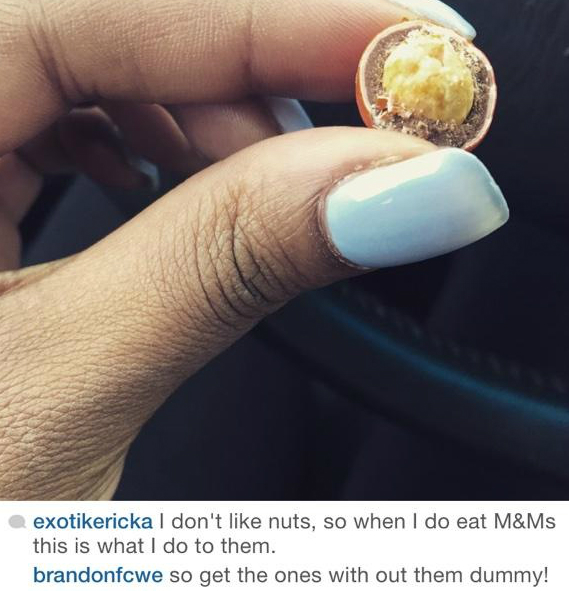Tap the white nail tip on the index finger
The image size is (569, 591).
443,15
